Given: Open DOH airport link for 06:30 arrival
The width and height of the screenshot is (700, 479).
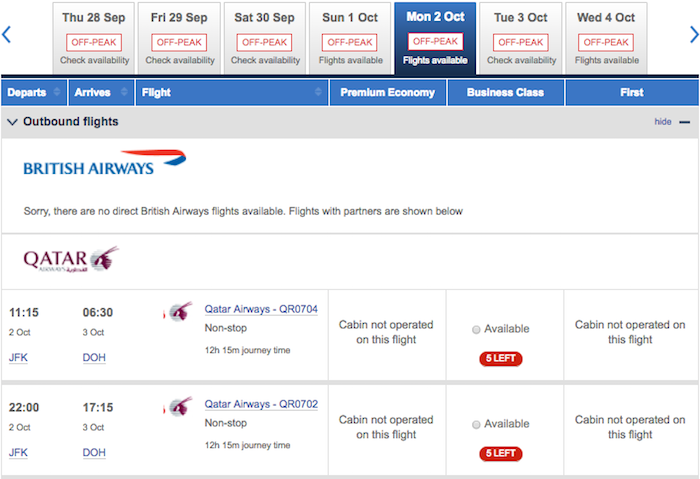Looking at the screenshot, I should [x=94, y=358].
